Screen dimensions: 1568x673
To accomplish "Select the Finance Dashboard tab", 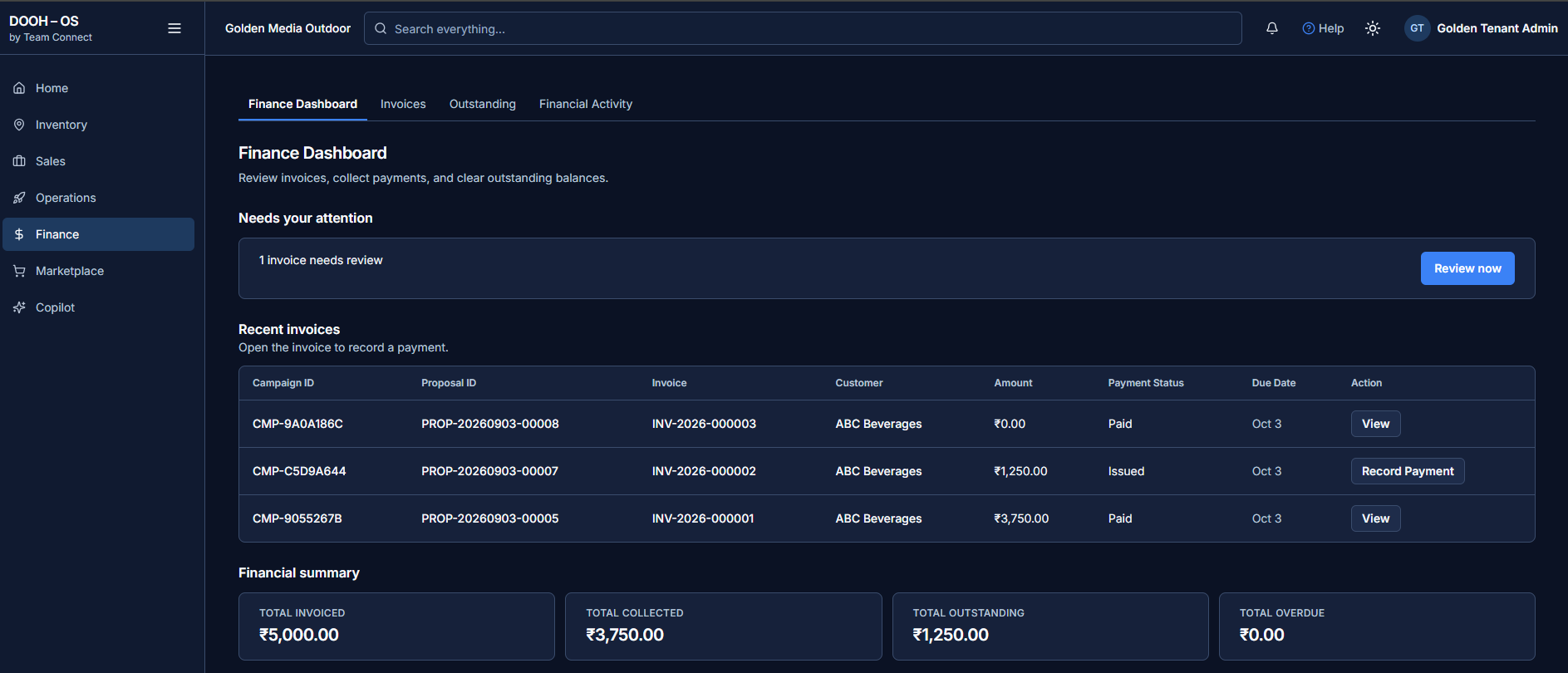I will click(302, 104).
